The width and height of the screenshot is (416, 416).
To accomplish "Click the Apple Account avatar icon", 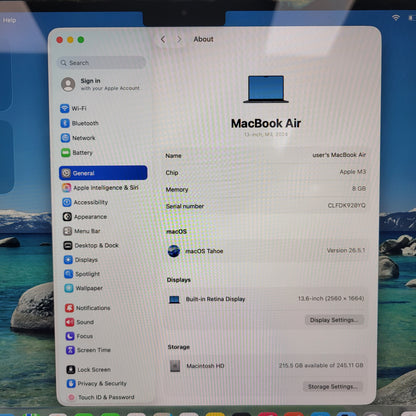I will tap(68, 84).
